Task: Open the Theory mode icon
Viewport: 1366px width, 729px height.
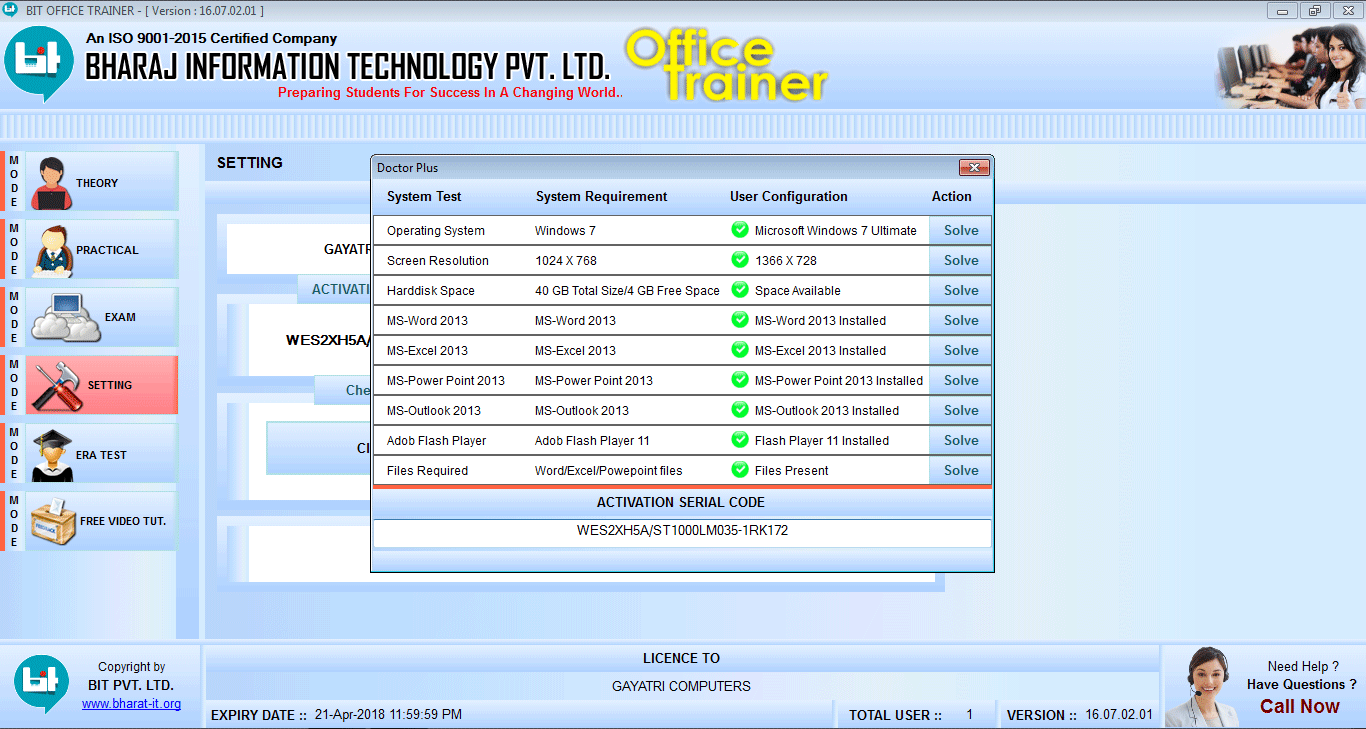Action: [50, 183]
